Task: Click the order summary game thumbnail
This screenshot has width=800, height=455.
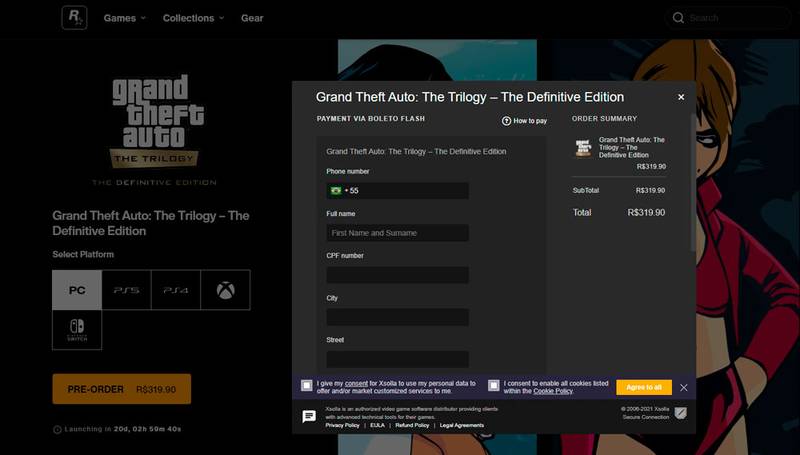Action: point(583,147)
